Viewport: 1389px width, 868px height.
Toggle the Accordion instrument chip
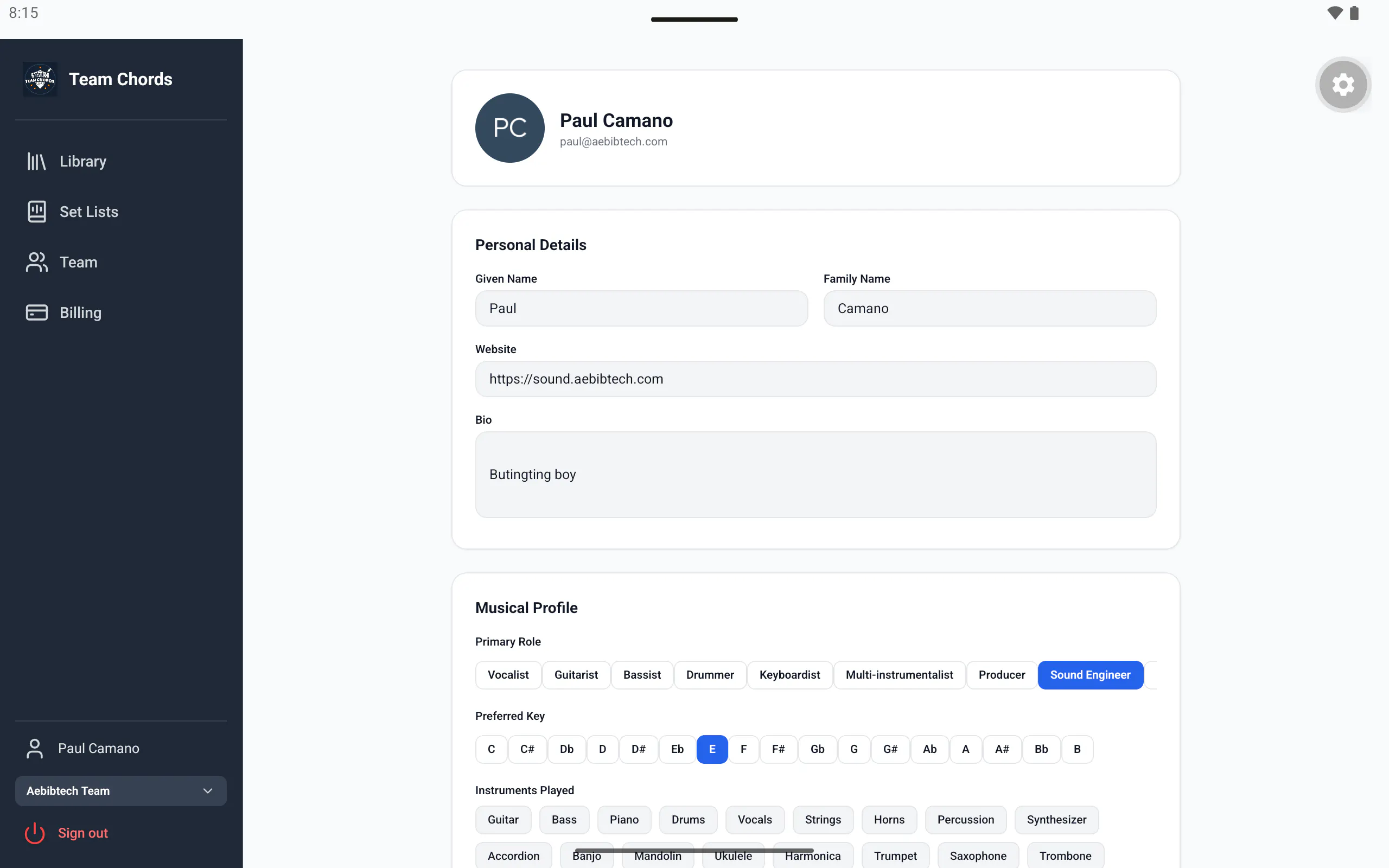pos(513,856)
